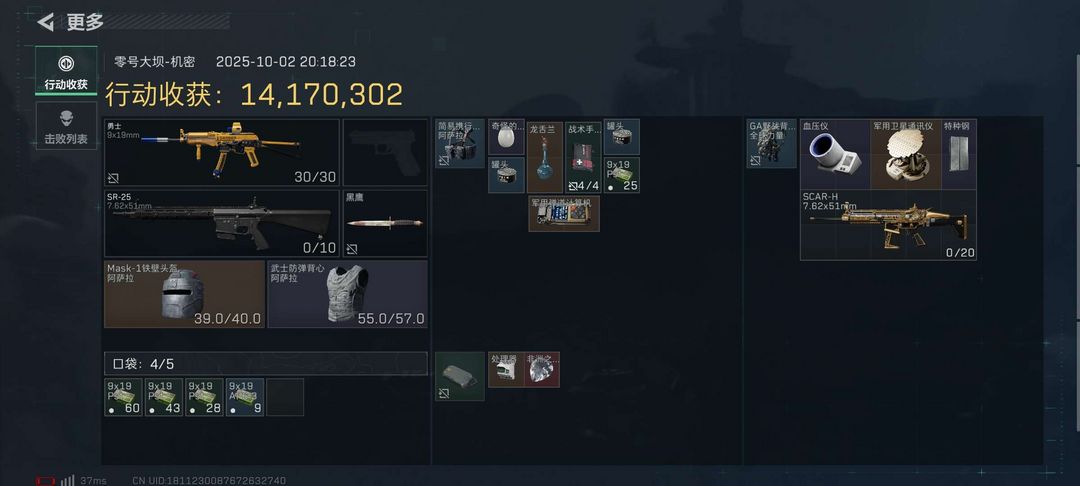Click the 口袋: 4/5 header bar
The width and height of the screenshot is (1080, 486).
click(x=266, y=363)
